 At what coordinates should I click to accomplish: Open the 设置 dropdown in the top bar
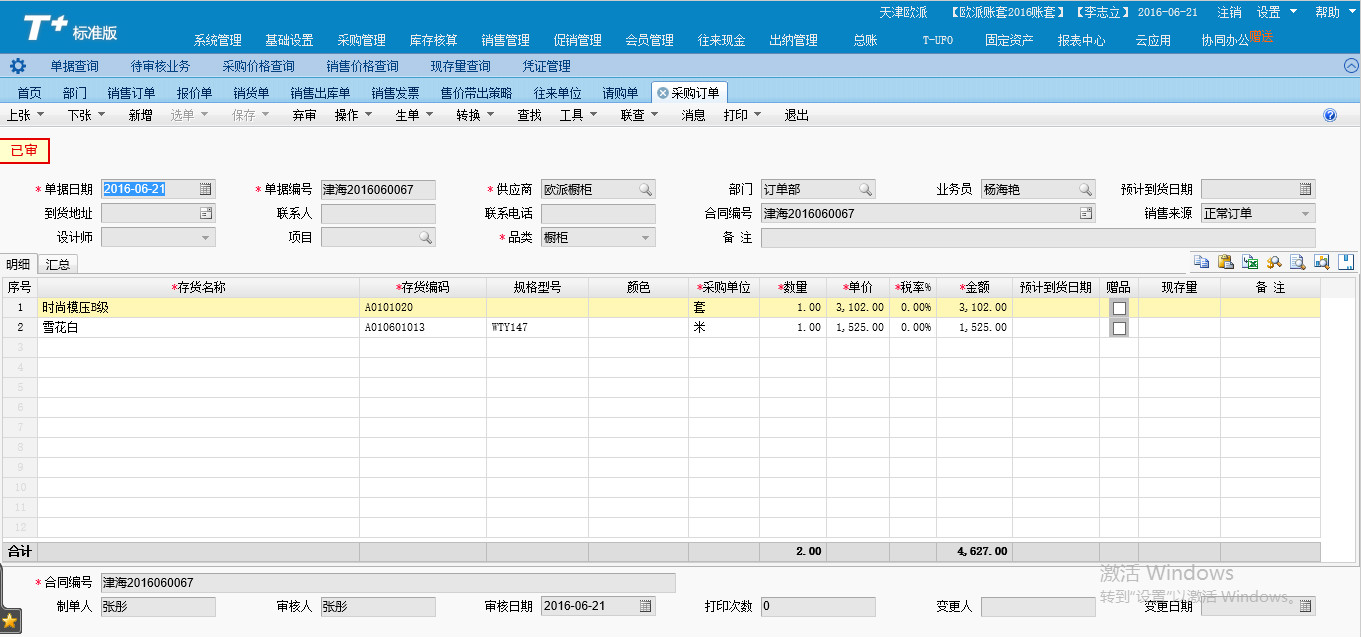1277,12
